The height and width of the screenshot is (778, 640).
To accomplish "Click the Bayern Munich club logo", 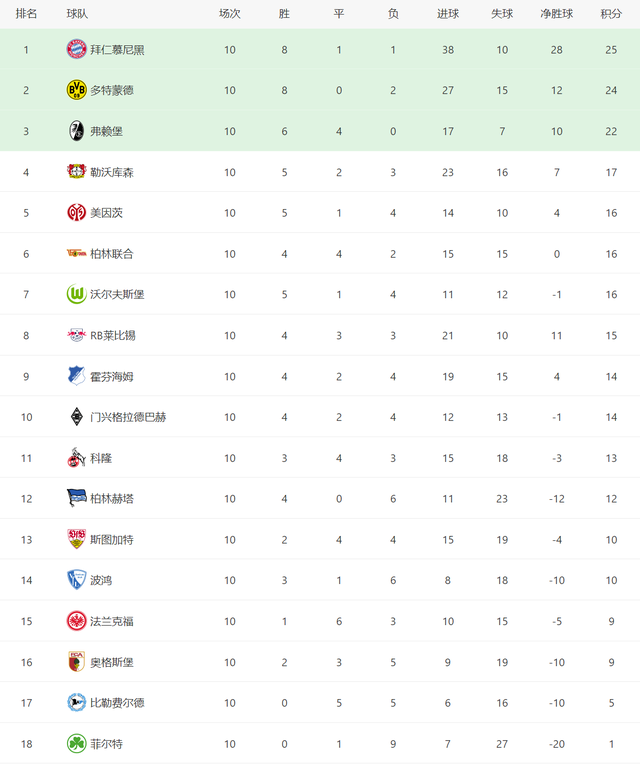I will pyautogui.click(x=76, y=49).
